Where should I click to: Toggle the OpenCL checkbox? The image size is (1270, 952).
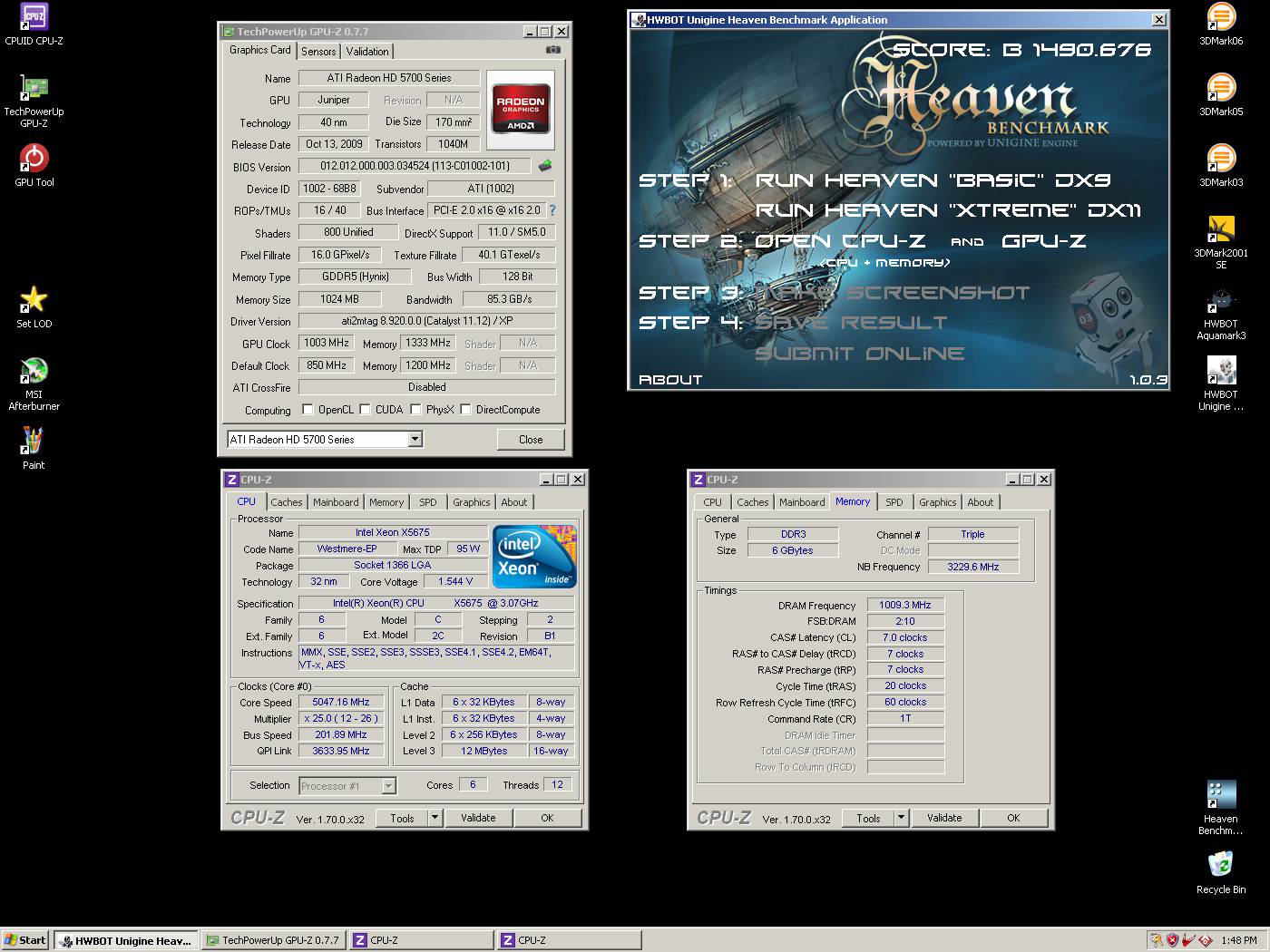pyautogui.click(x=308, y=410)
